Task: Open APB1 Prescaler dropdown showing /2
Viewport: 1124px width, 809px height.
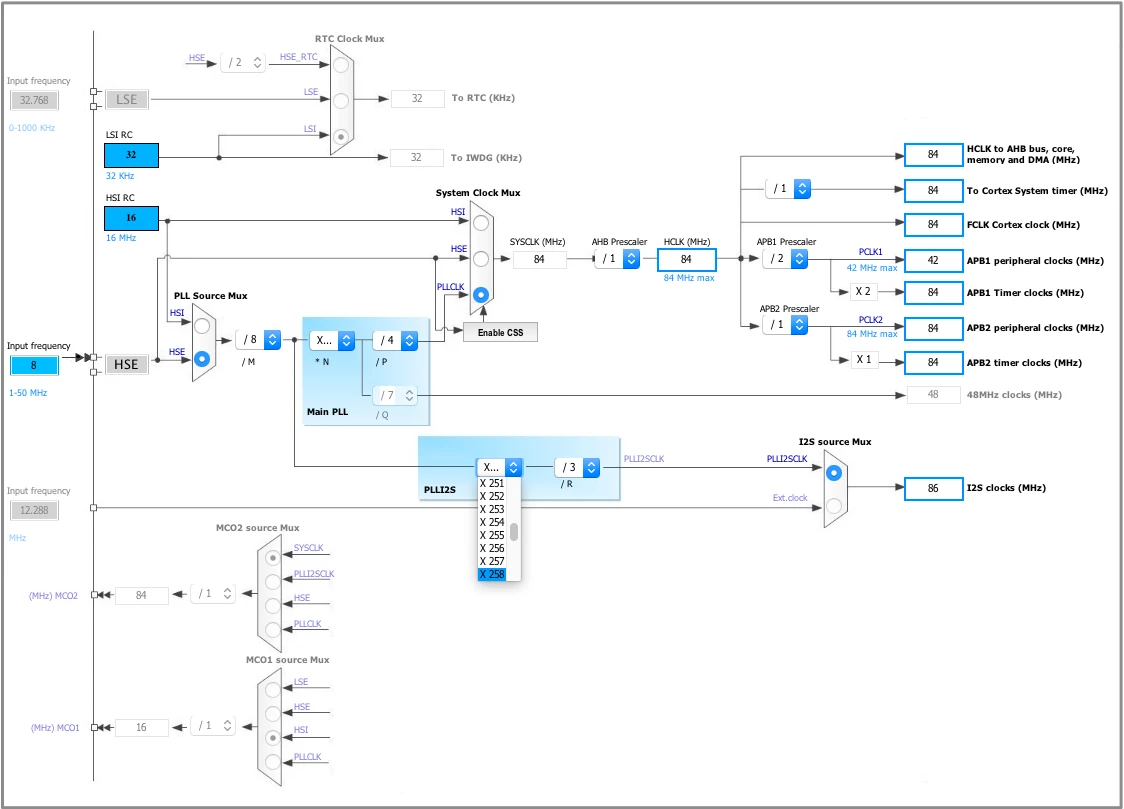Action: coord(786,259)
